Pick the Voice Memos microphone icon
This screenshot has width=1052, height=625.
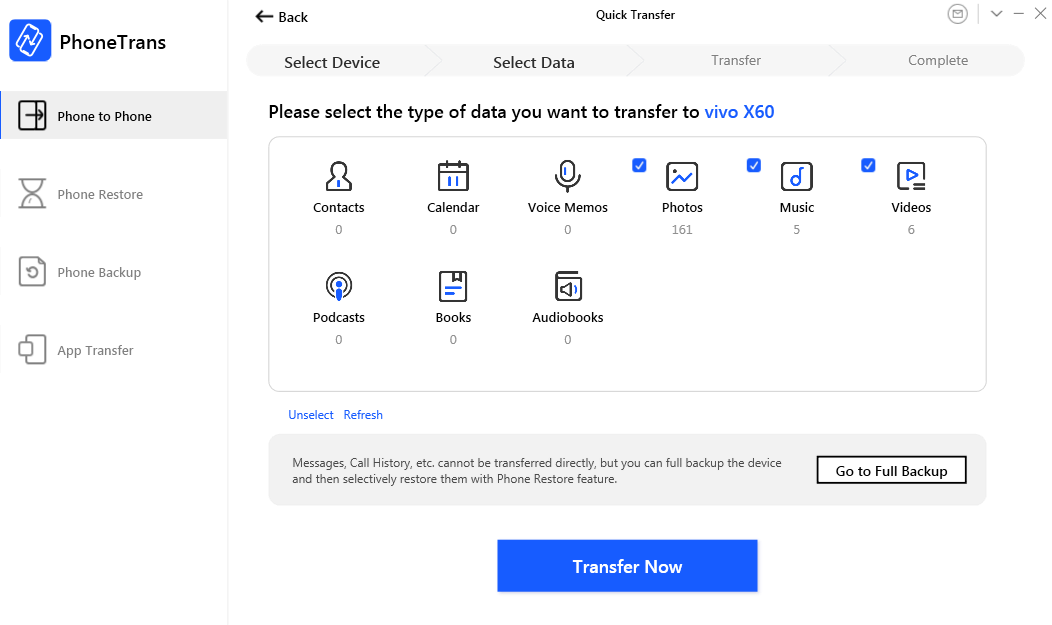coord(568,176)
